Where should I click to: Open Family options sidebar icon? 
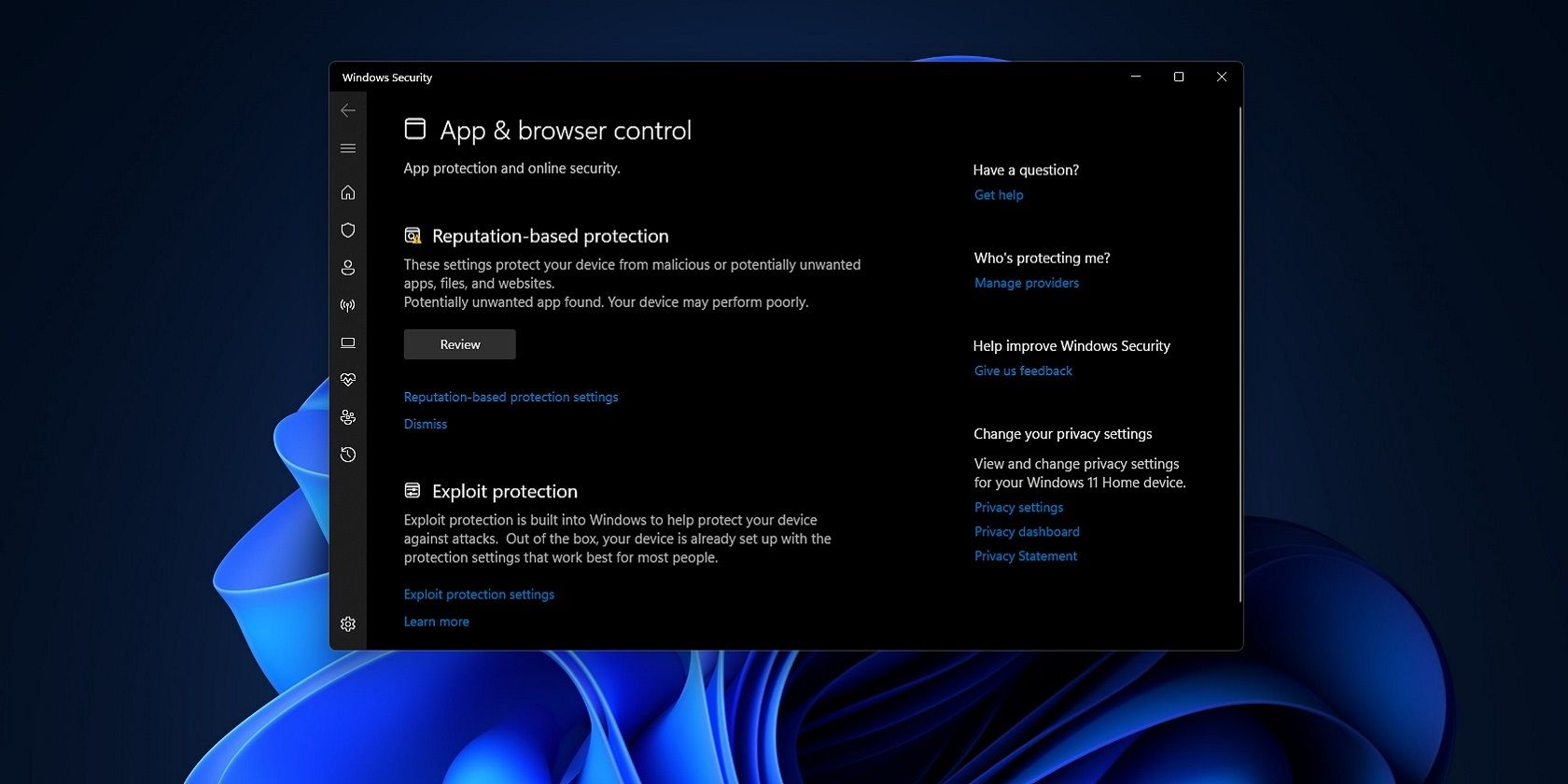click(348, 417)
